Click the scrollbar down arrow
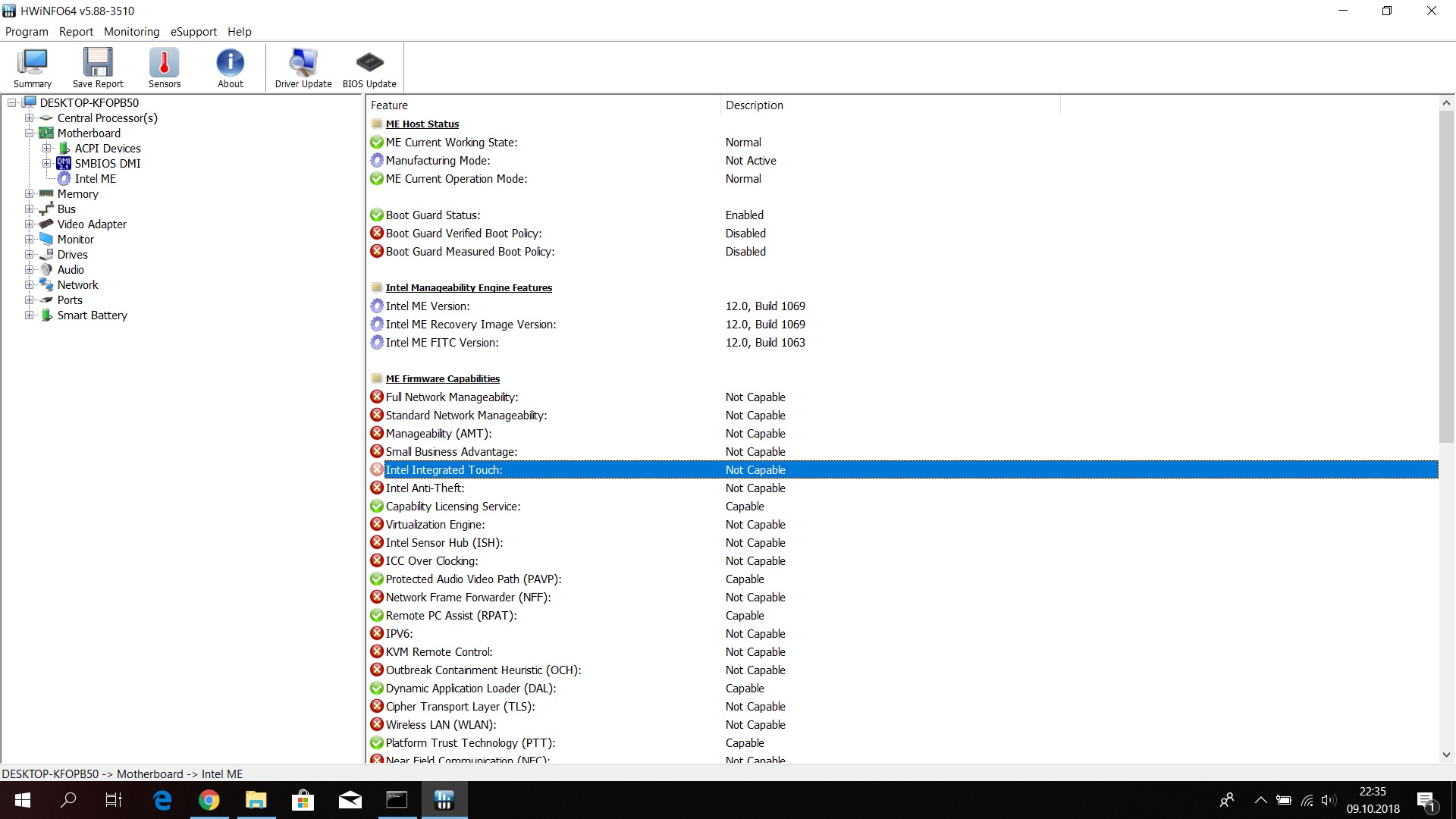The width and height of the screenshot is (1456, 819). (x=1446, y=755)
